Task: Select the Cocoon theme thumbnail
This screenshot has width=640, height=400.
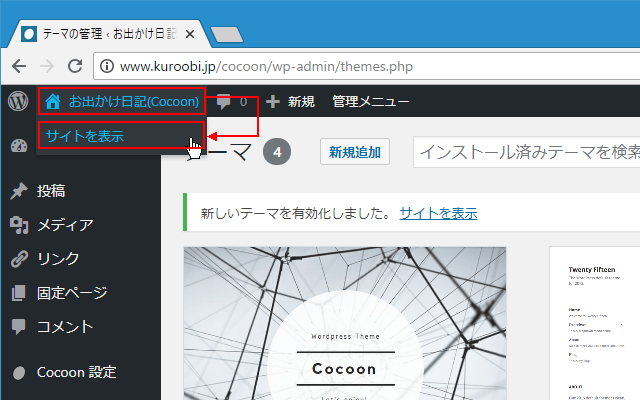Action: (345, 323)
